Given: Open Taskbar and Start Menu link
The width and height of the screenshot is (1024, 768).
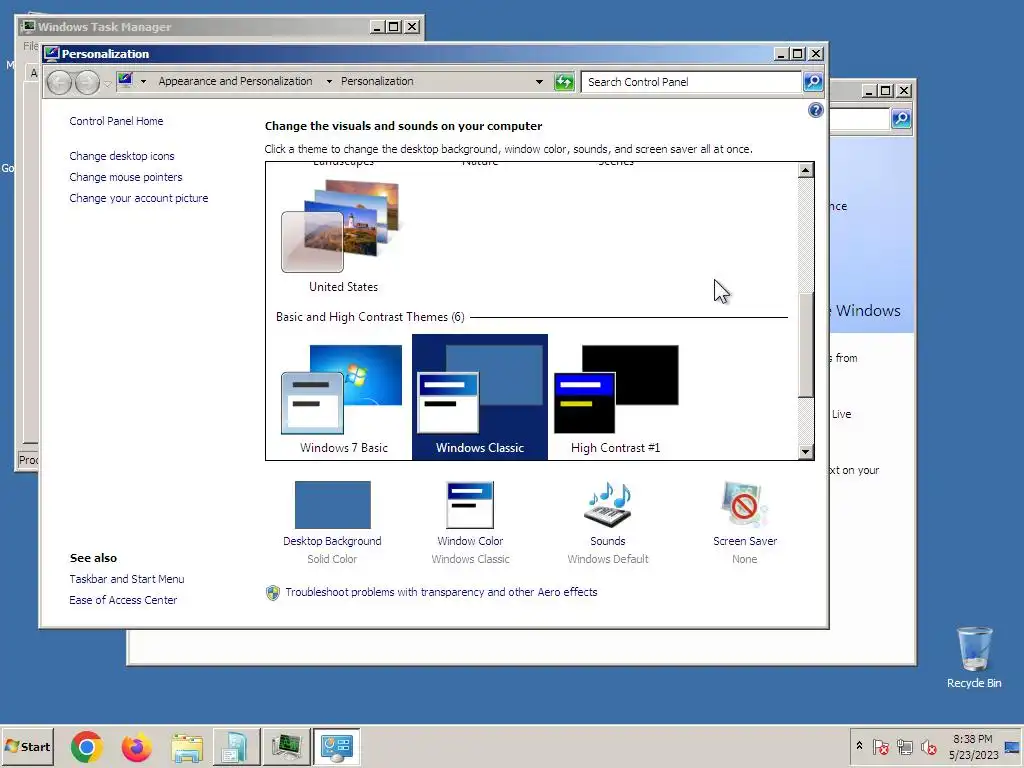Looking at the screenshot, I should (127, 579).
